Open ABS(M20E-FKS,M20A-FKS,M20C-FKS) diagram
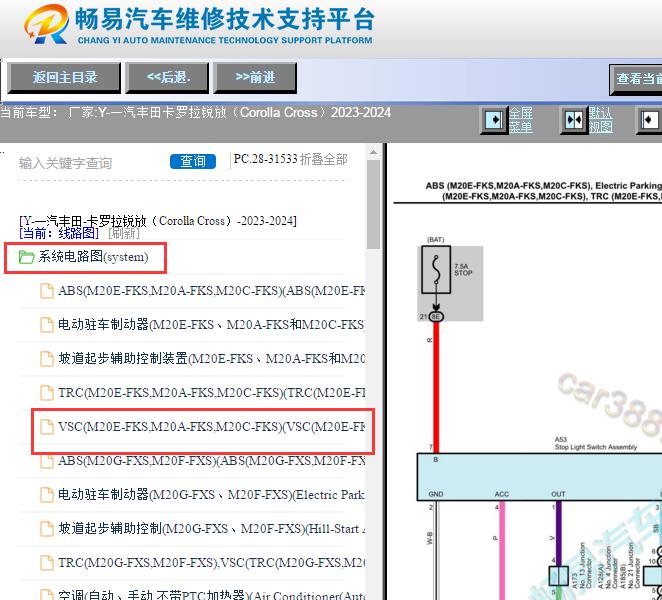Screen dimensions: 662x600 click(x=211, y=291)
